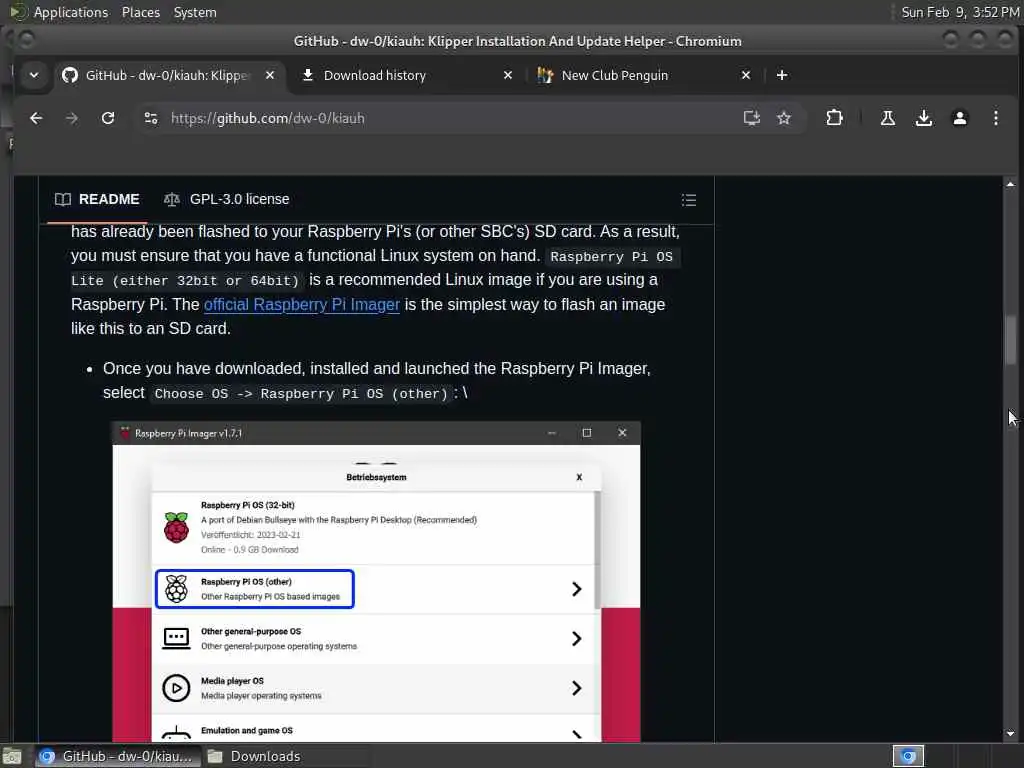Viewport: 1024px width, 768px height.
Task: Close the GitHub kiauh tab
Action: point(270,75)
